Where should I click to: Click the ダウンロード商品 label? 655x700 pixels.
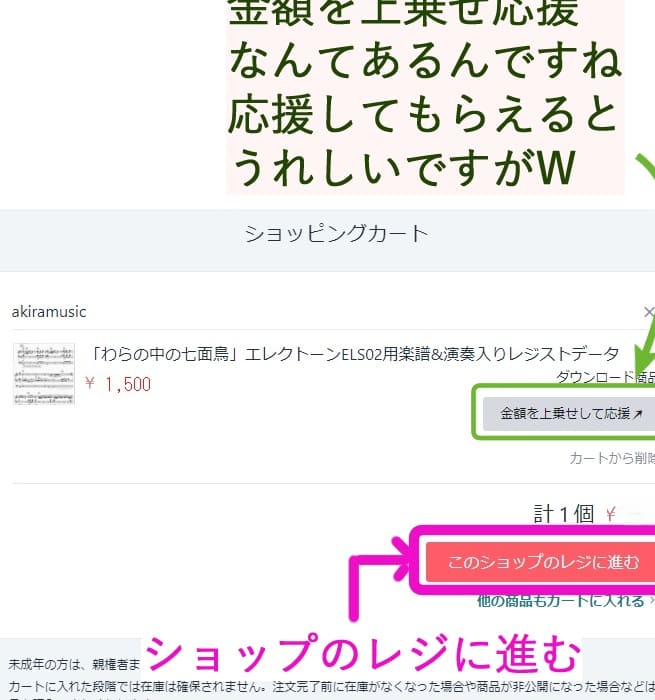coord(605,377)
